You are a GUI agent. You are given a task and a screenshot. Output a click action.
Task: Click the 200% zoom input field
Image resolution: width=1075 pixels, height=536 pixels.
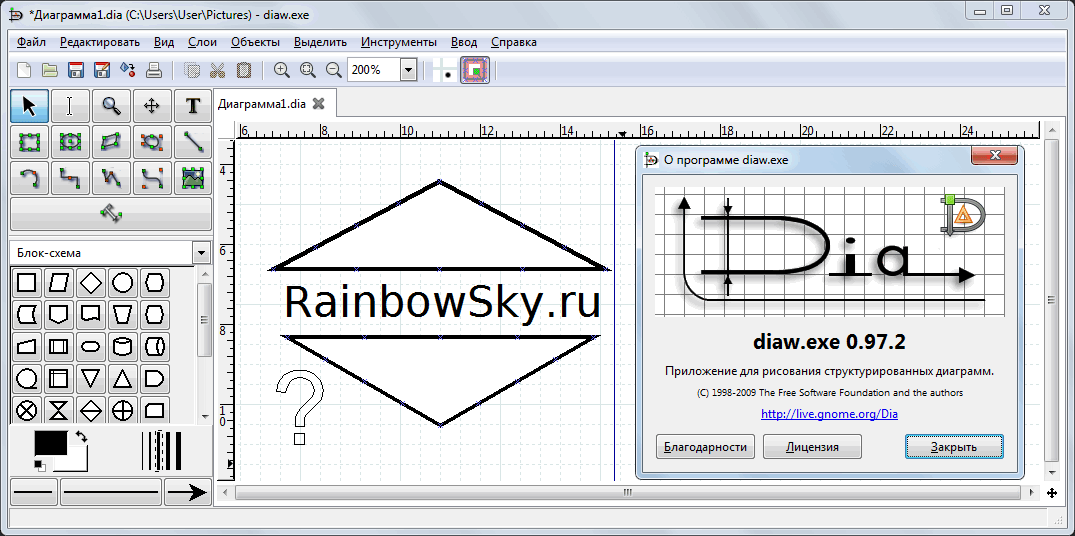374,70
